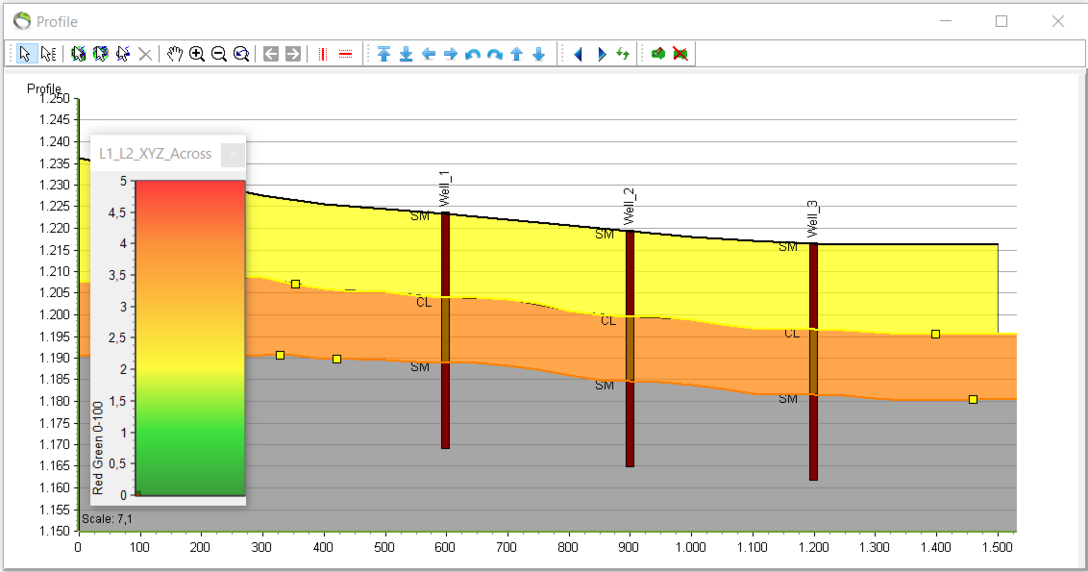Select the Well_1 borehole label
1088x572 pixels.
(445, 188)
